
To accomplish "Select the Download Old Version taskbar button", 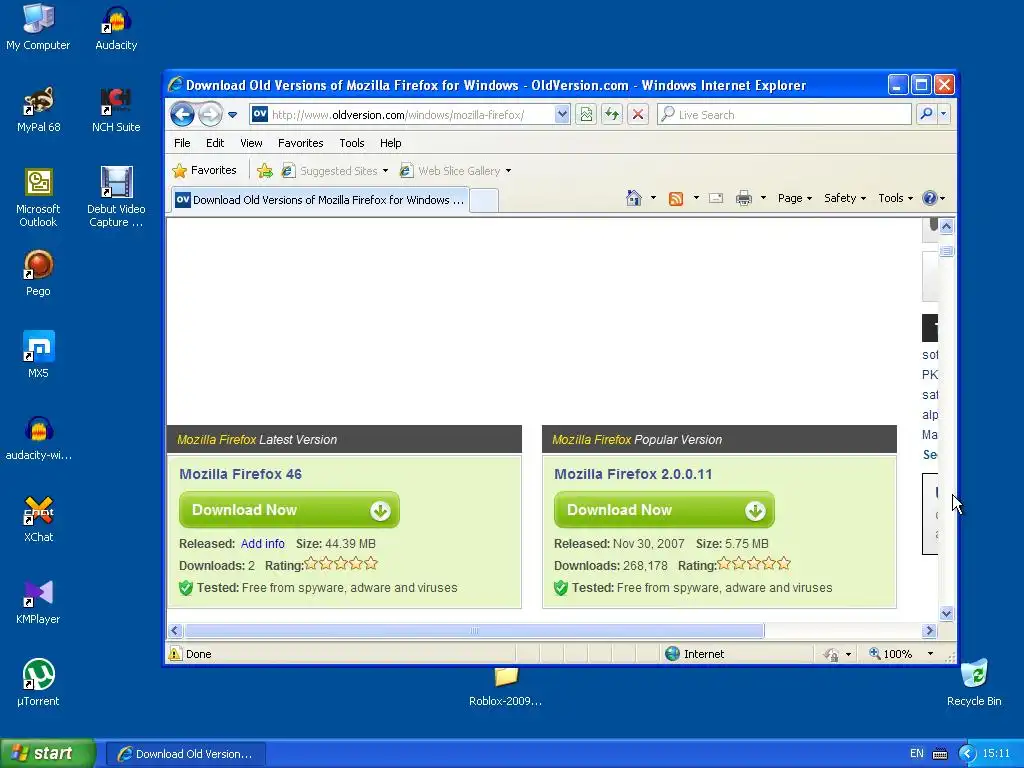I will point(185,754).
